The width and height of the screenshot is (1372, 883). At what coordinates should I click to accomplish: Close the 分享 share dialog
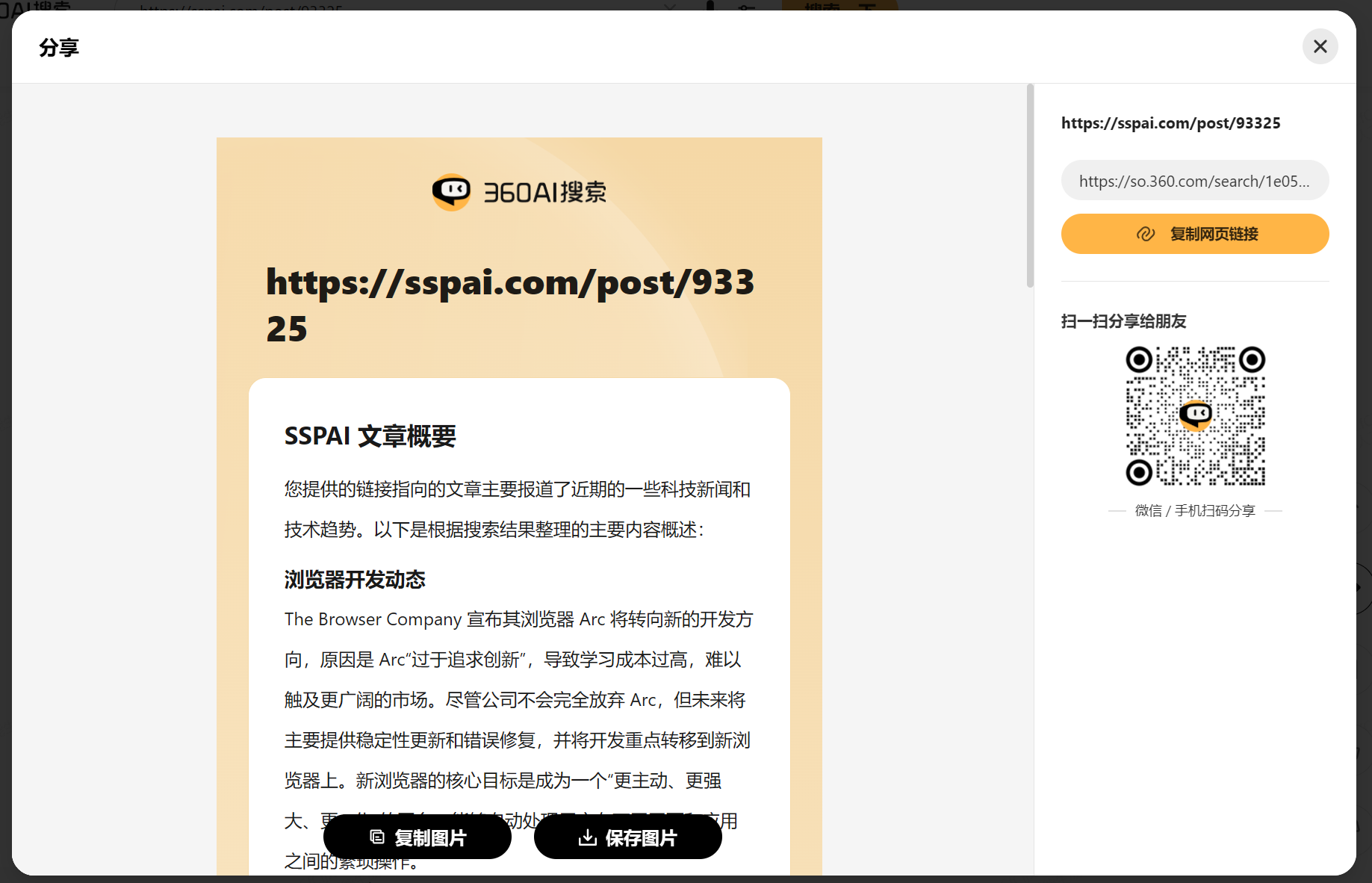1320,46
